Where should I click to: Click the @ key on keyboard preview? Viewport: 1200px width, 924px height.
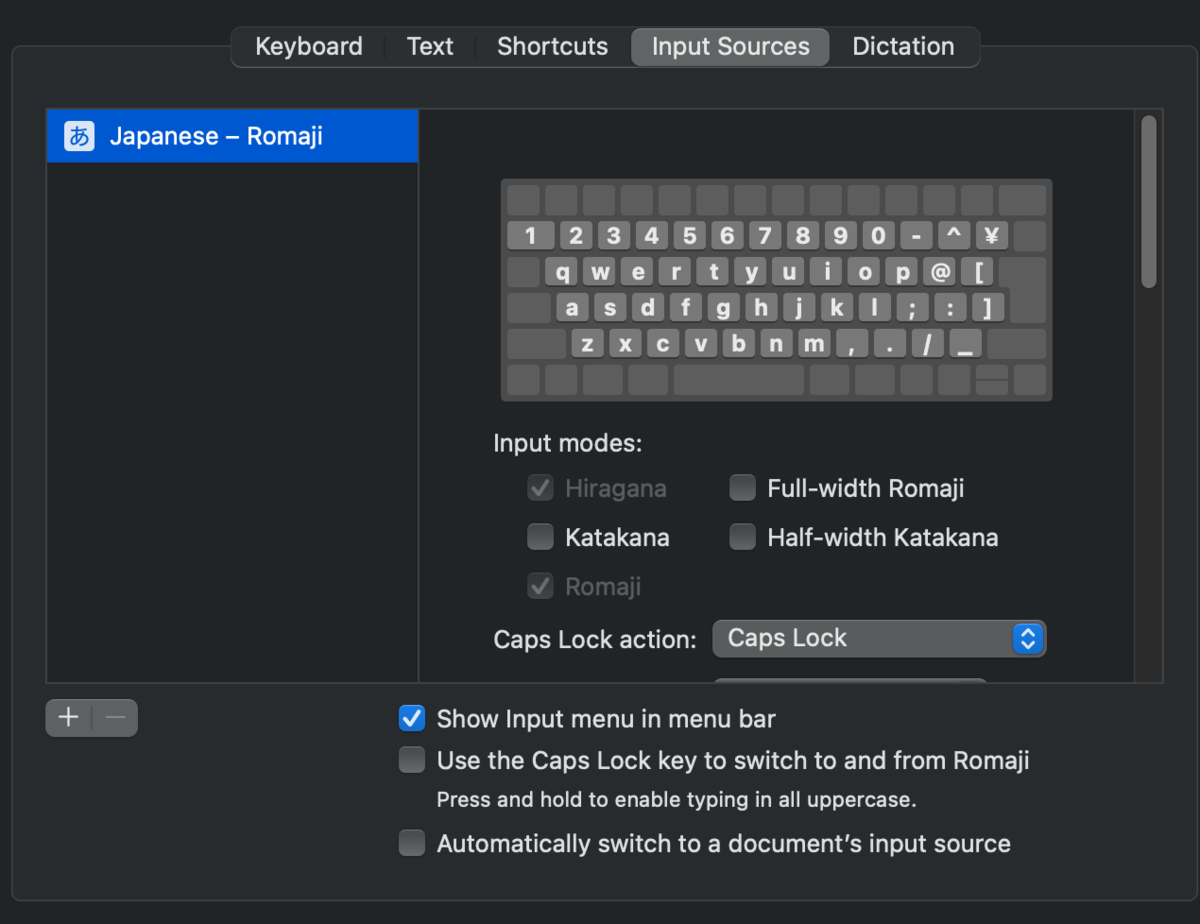pos(940,272)
